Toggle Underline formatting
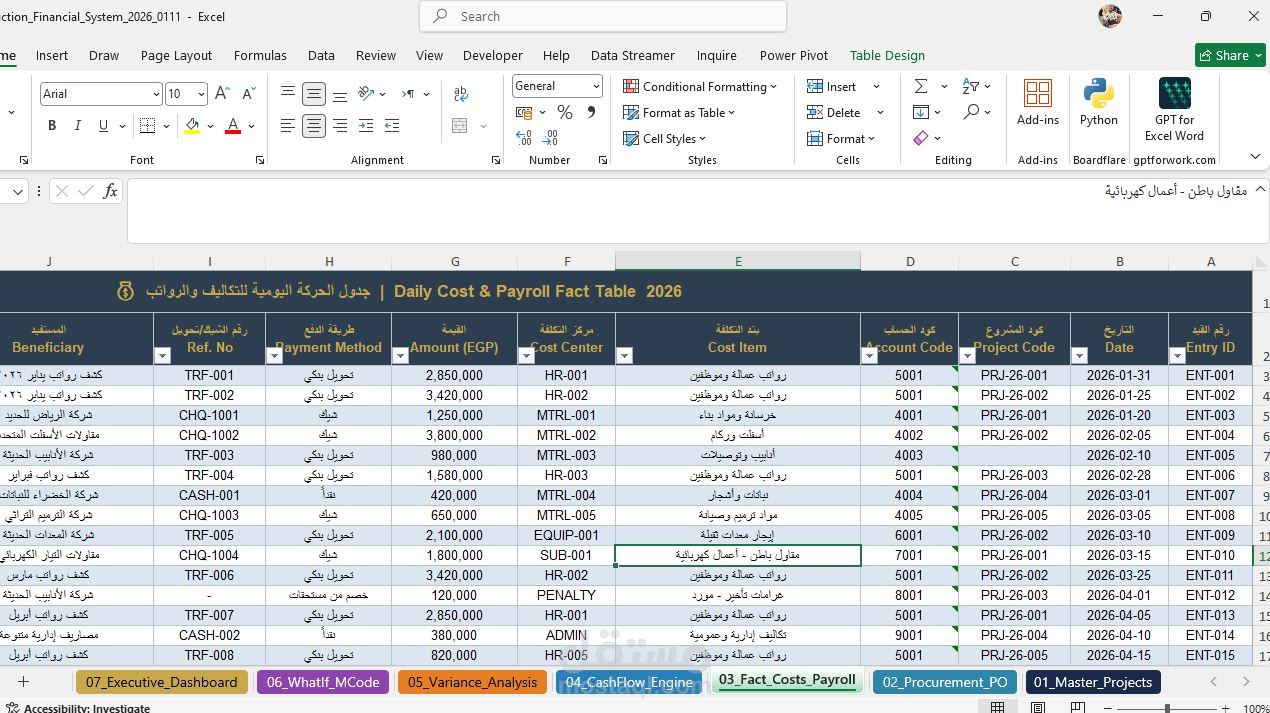Viewport: 1270px width, 713px height. [x=103, y=126]
